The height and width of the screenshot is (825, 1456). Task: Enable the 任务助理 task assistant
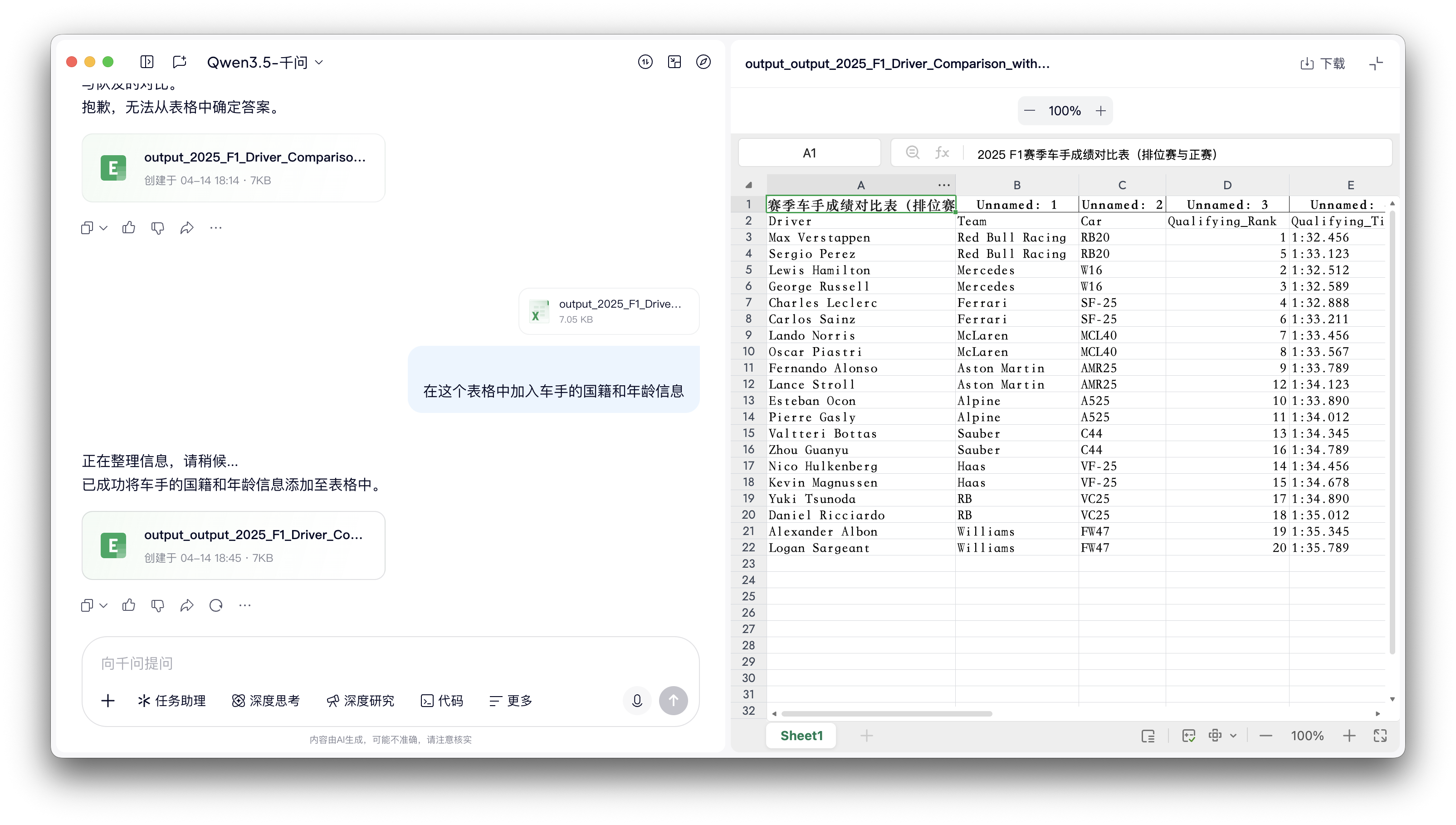tap(171, 701)
